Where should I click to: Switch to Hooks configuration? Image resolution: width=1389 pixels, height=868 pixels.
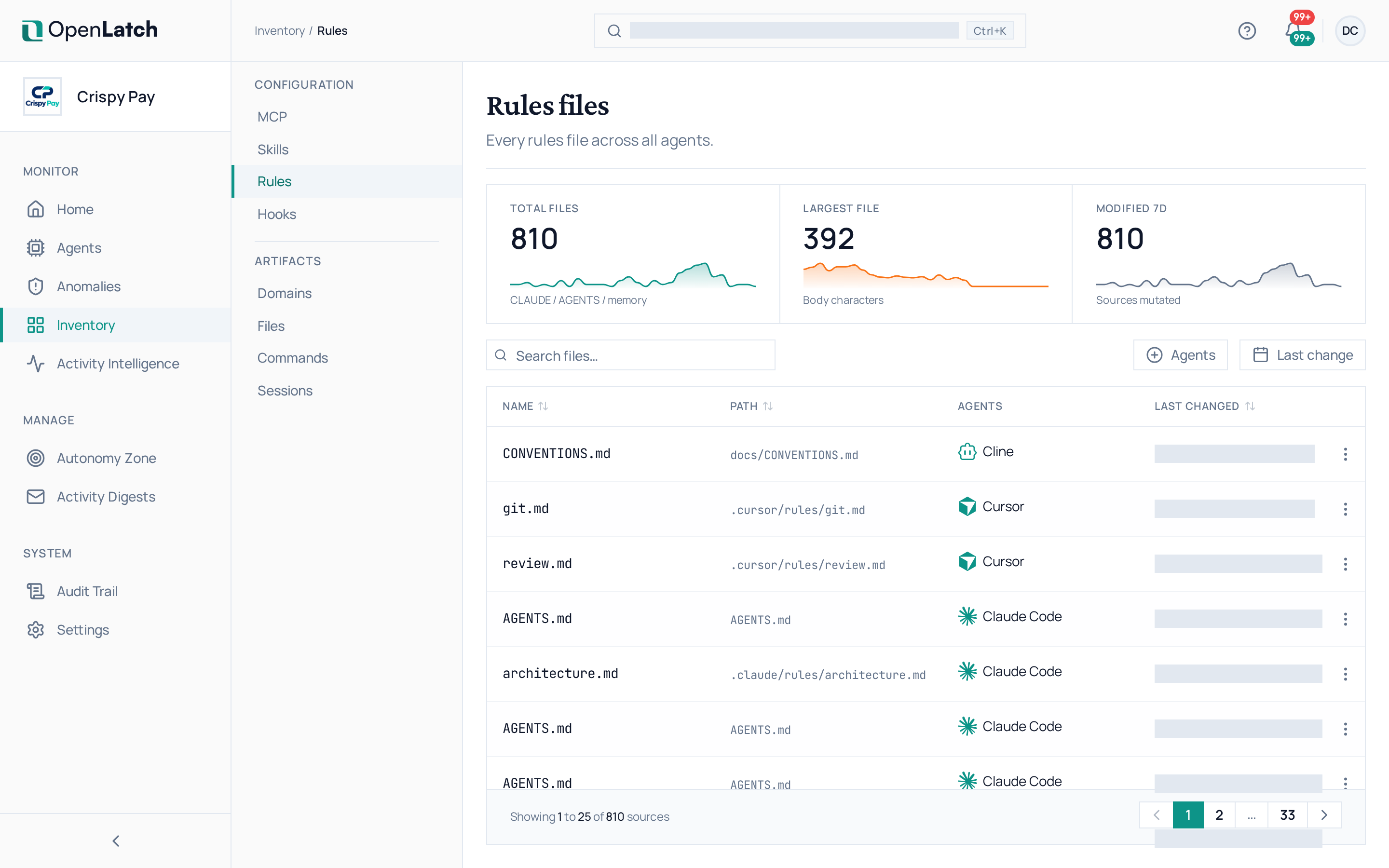pos(347,214)
